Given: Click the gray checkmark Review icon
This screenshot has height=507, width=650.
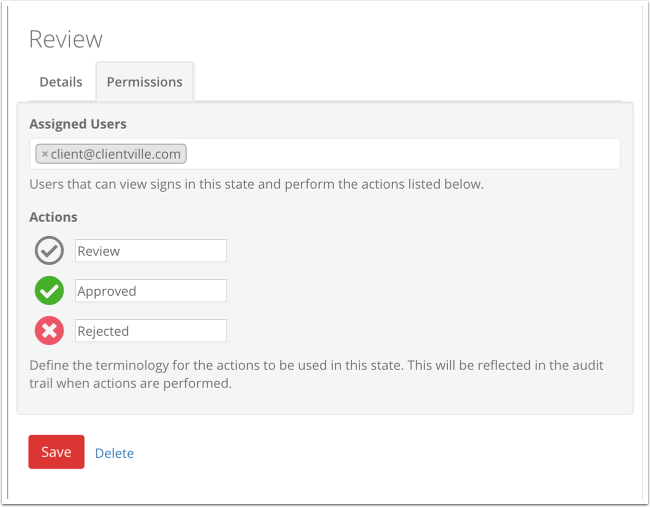Looking at the screenshot, I should (49, 250).
